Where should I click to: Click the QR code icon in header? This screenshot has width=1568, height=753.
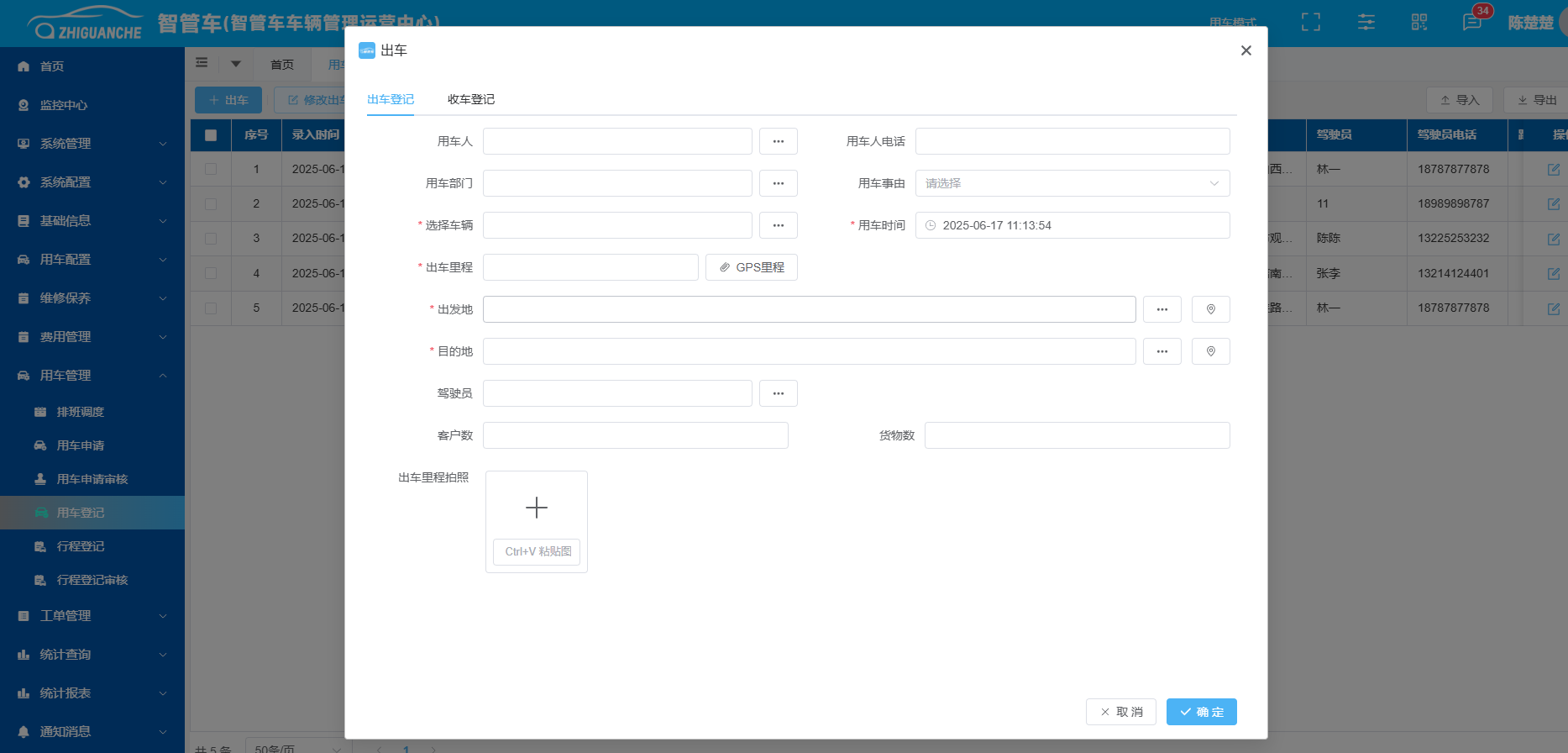[1419, 23]
